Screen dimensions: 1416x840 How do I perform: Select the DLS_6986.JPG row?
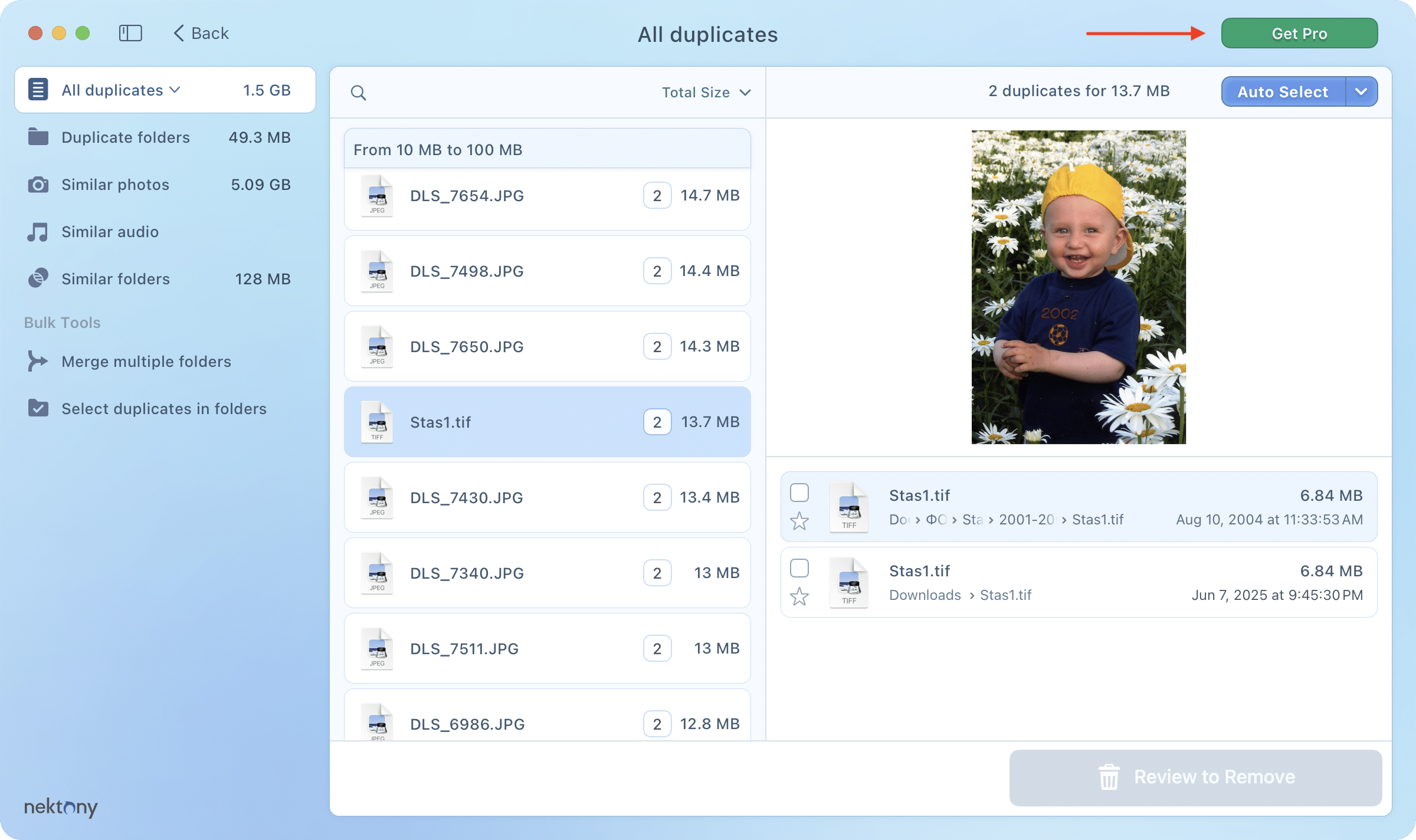[x=547, y=715]
